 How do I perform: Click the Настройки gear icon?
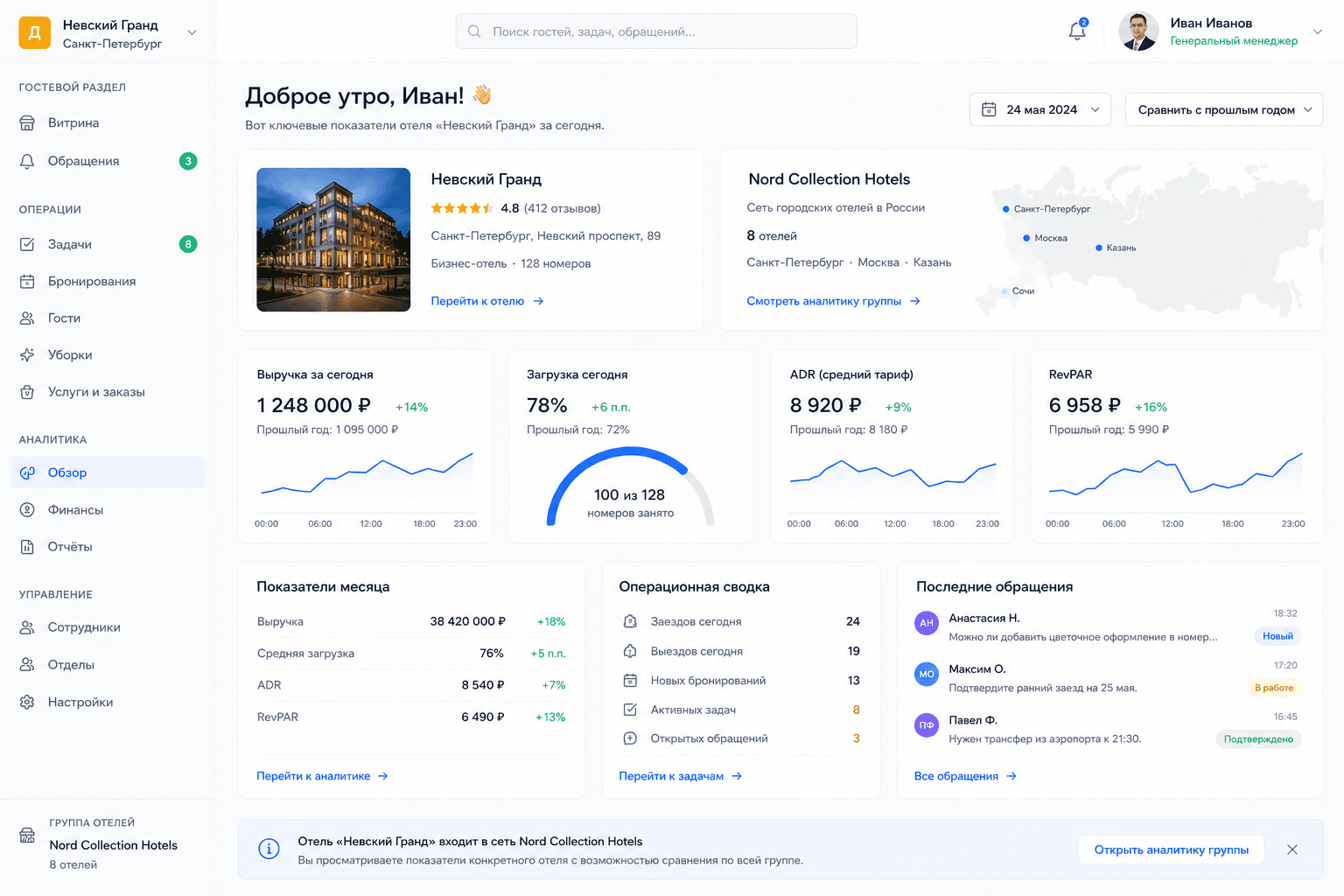point(27,703)
